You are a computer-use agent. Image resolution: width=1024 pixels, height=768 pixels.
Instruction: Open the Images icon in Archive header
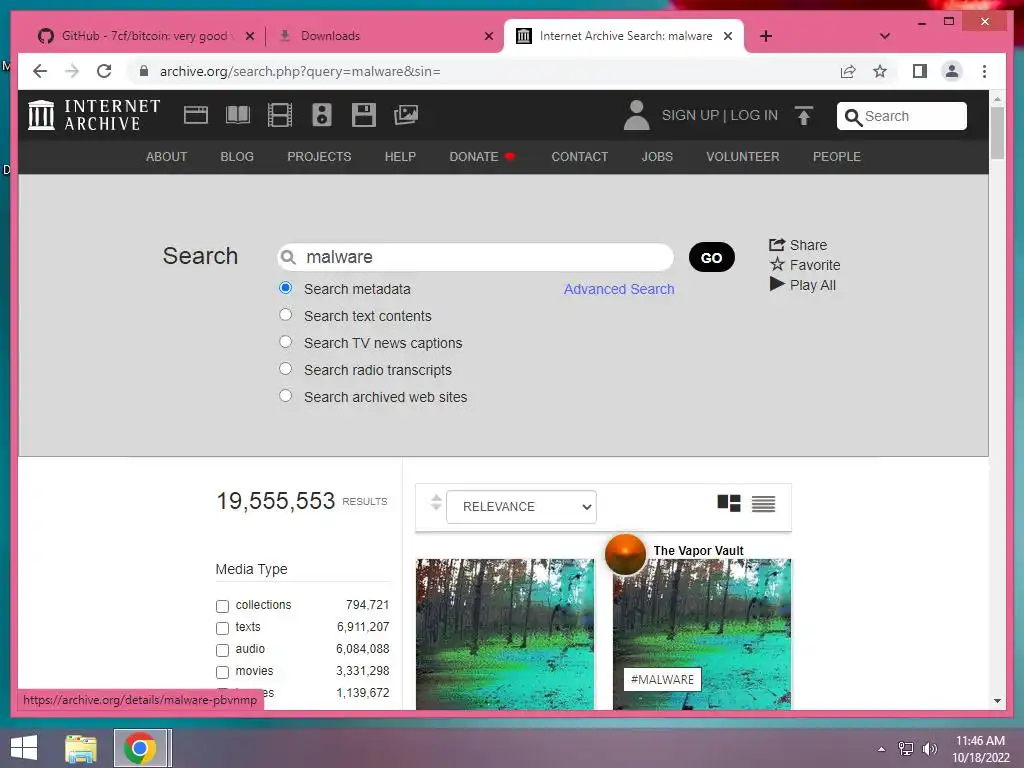[406, 115]
